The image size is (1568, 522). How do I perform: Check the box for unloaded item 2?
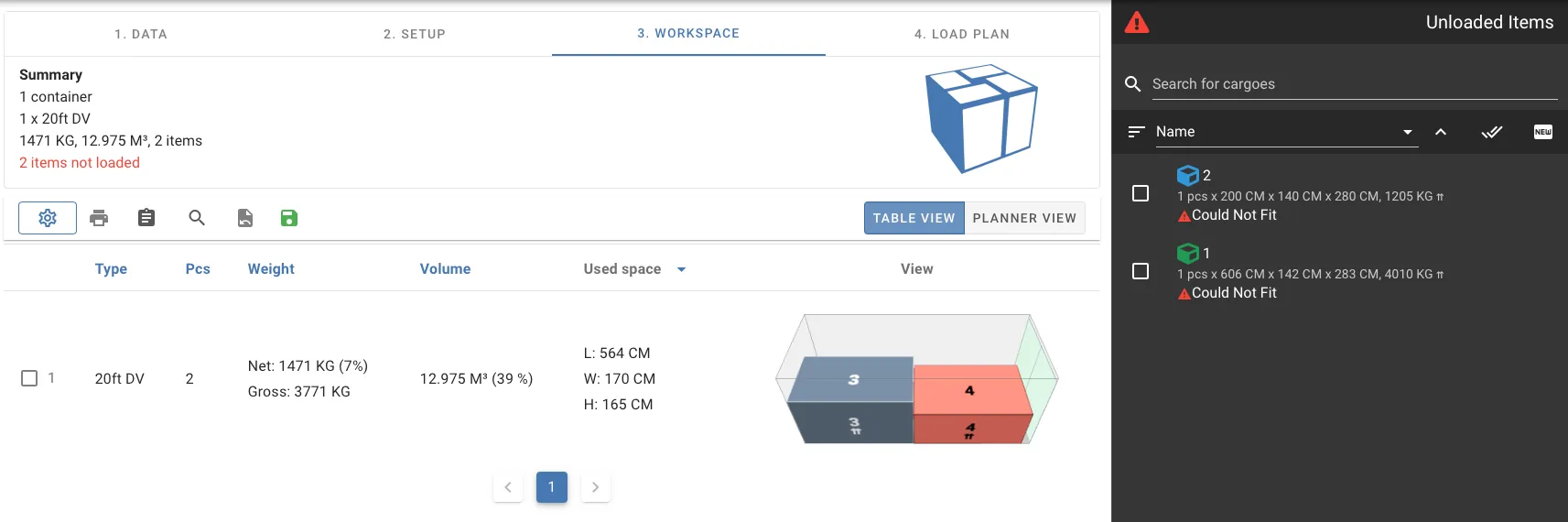[x=1141, y=193]
